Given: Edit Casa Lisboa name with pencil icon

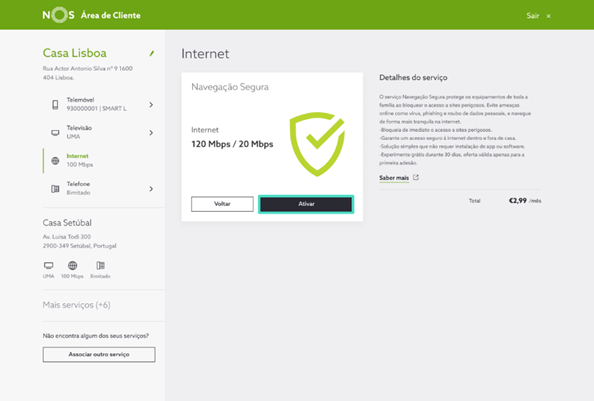Looking at the screenshot, I should point(152,53).
